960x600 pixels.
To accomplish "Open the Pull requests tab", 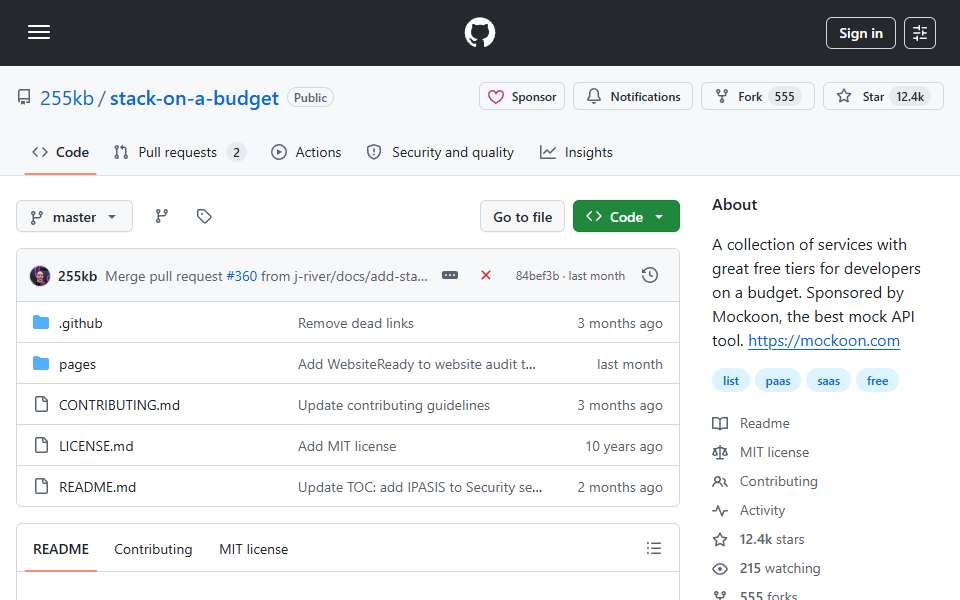I will pos(179,152).
